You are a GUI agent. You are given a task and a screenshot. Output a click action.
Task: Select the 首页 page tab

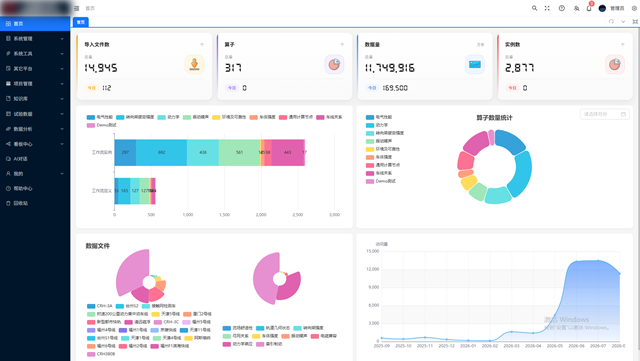pos(81,22)
